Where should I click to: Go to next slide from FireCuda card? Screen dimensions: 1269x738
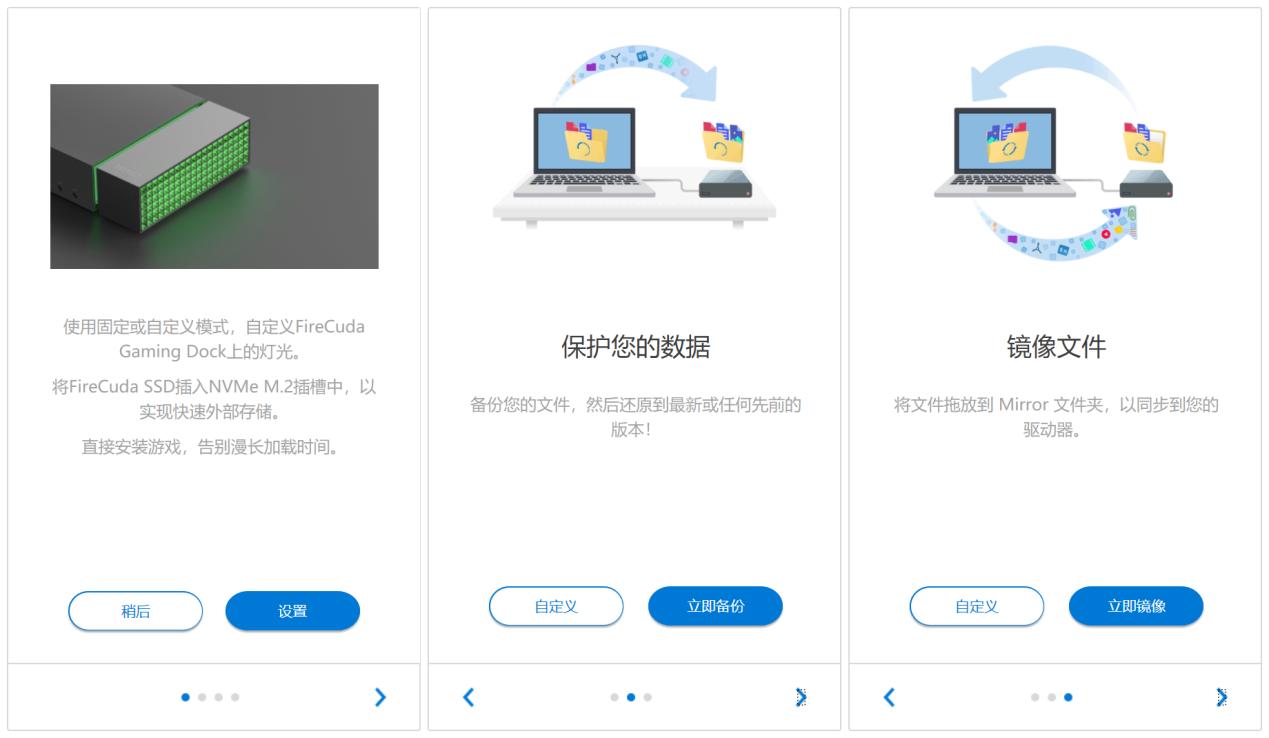(x=379, y=697)
